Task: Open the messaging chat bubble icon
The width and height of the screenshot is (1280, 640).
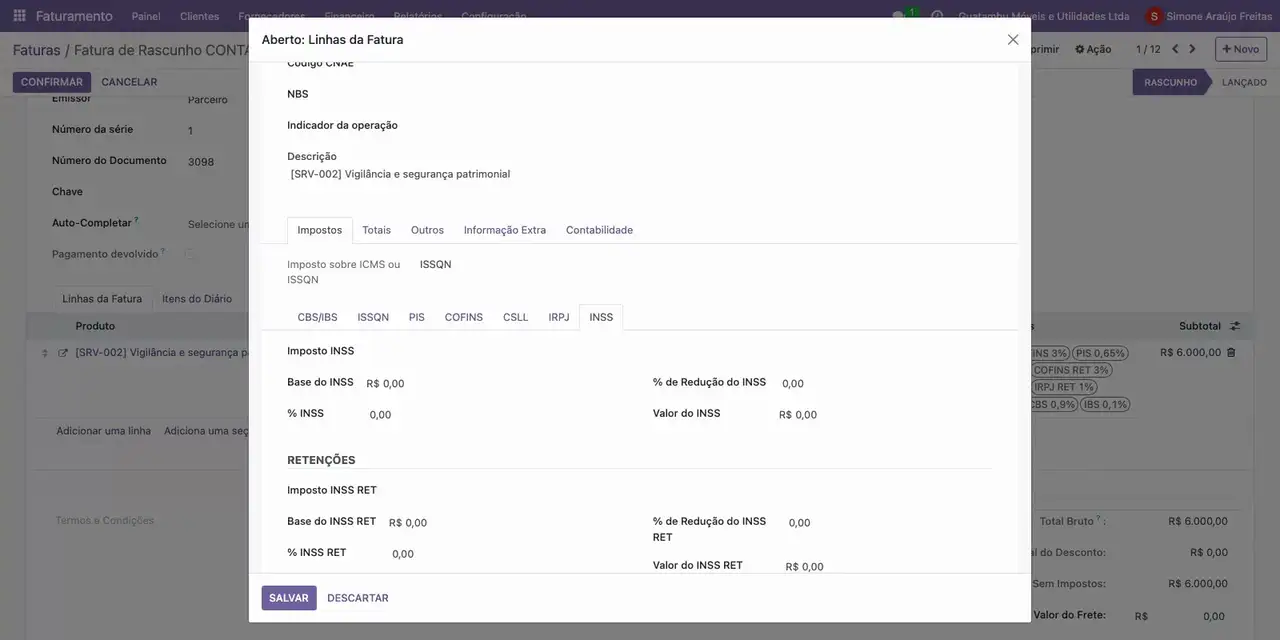Action: tap(900, 16)
